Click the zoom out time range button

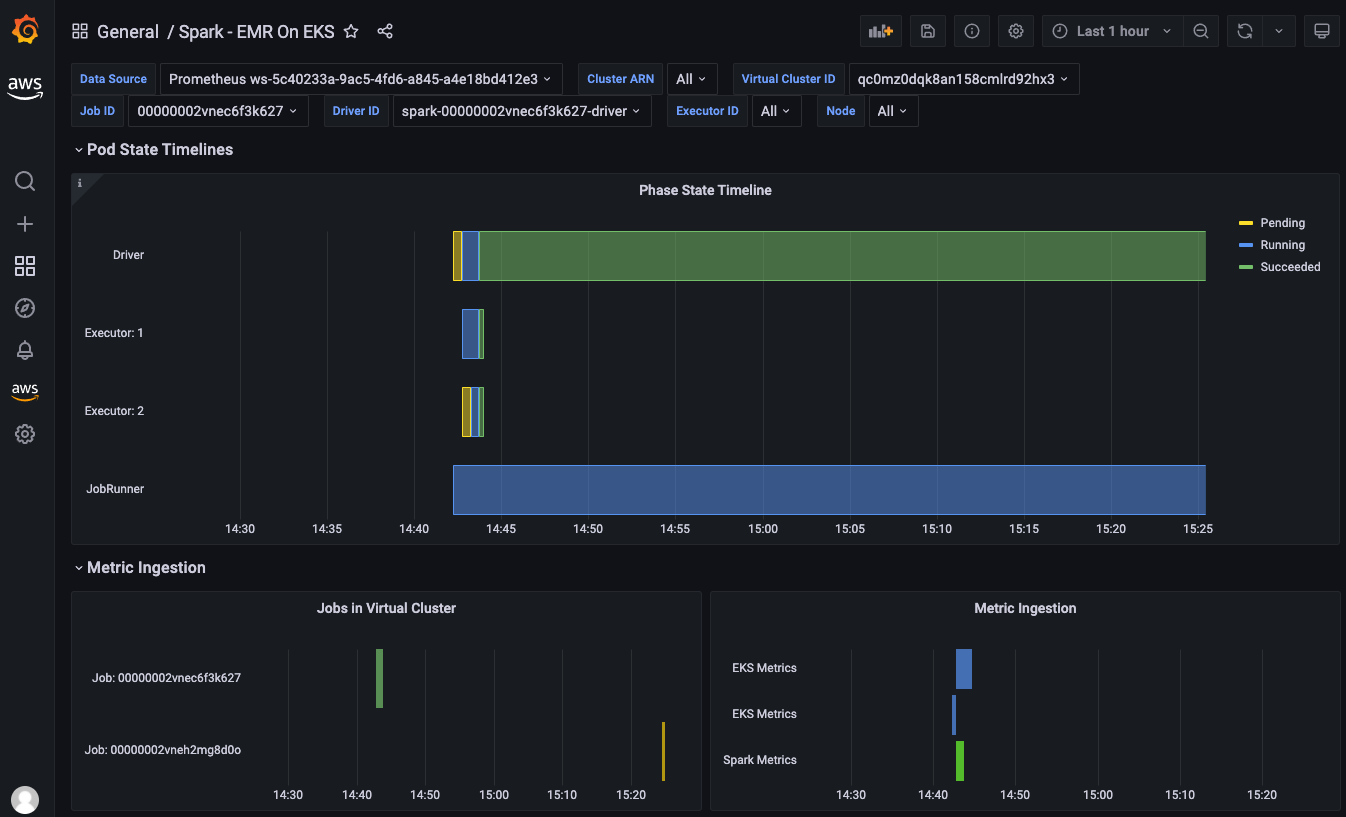click(x=1201, y=30)
